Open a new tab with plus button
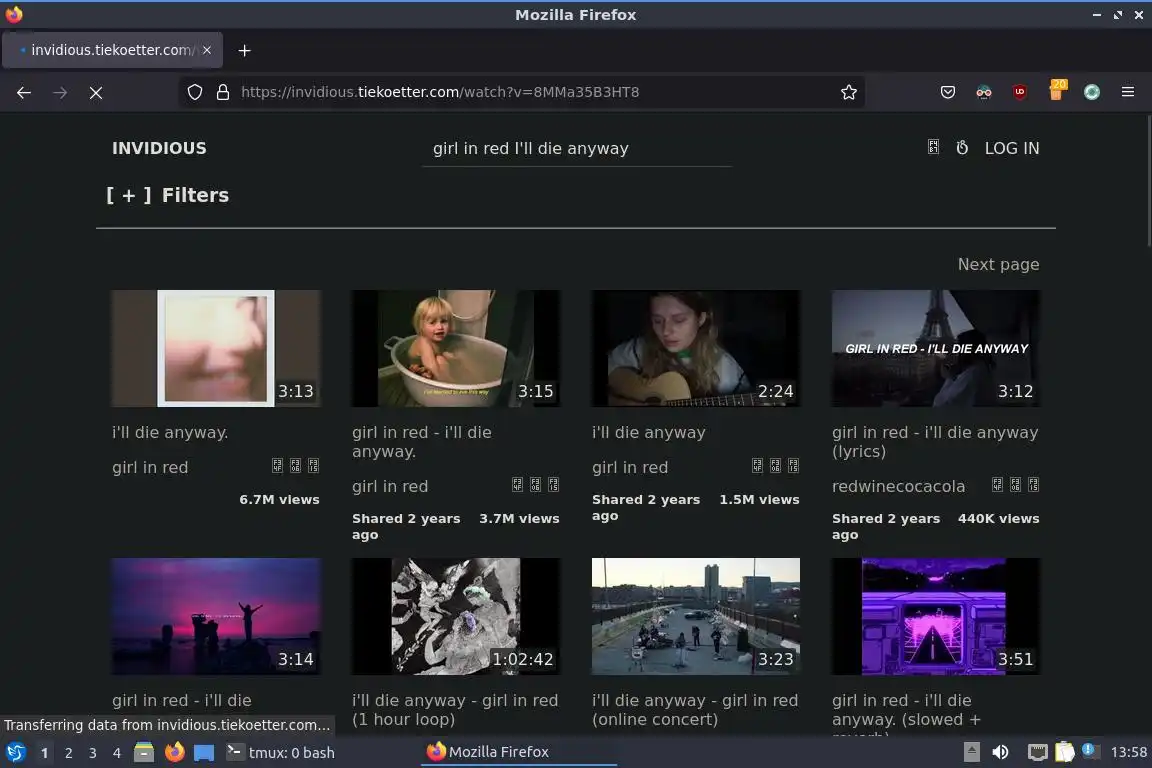Viewport: 1152px width, 768px height. click(245, 50)
